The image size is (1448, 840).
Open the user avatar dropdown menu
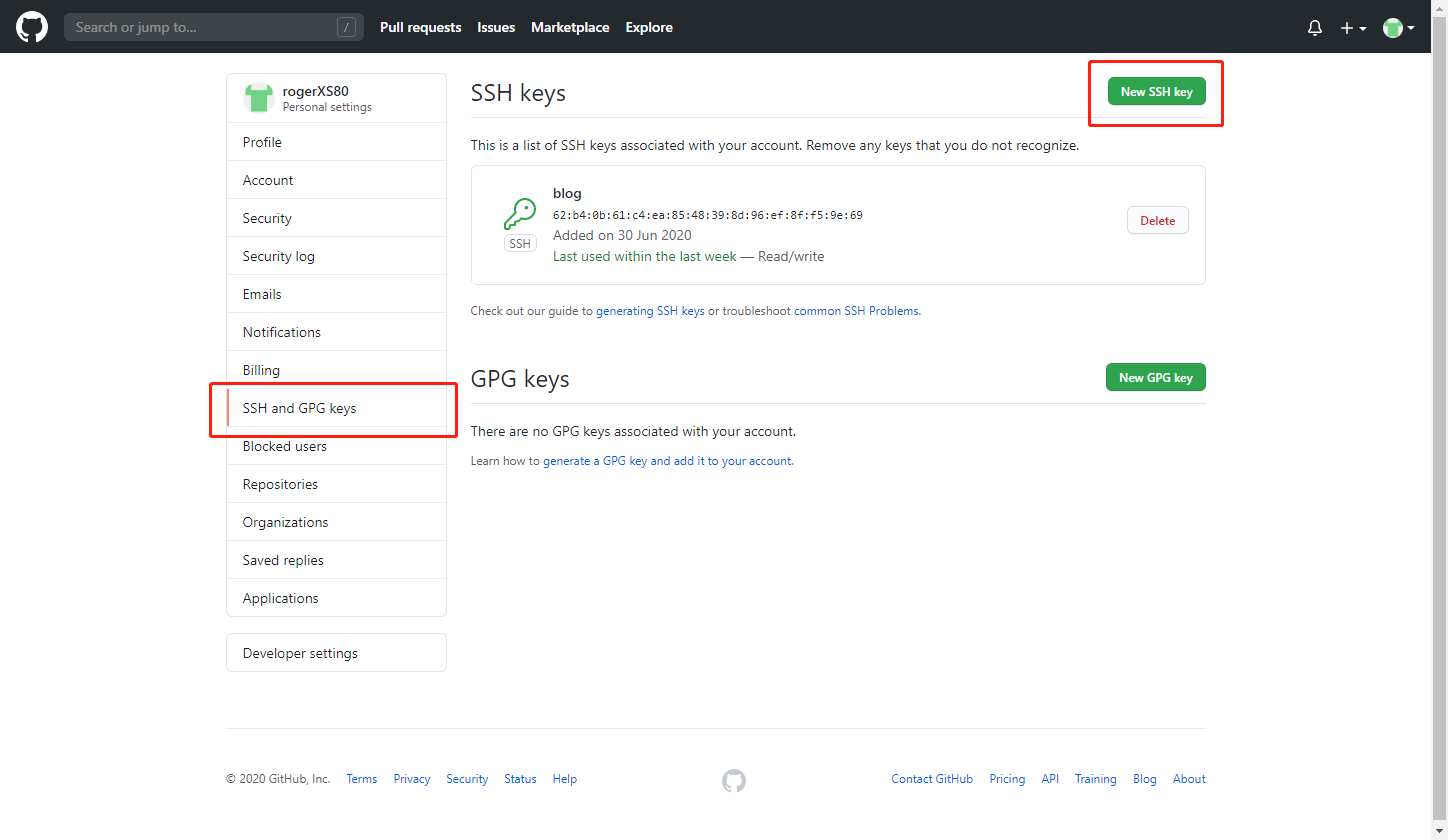(1398, 28)
